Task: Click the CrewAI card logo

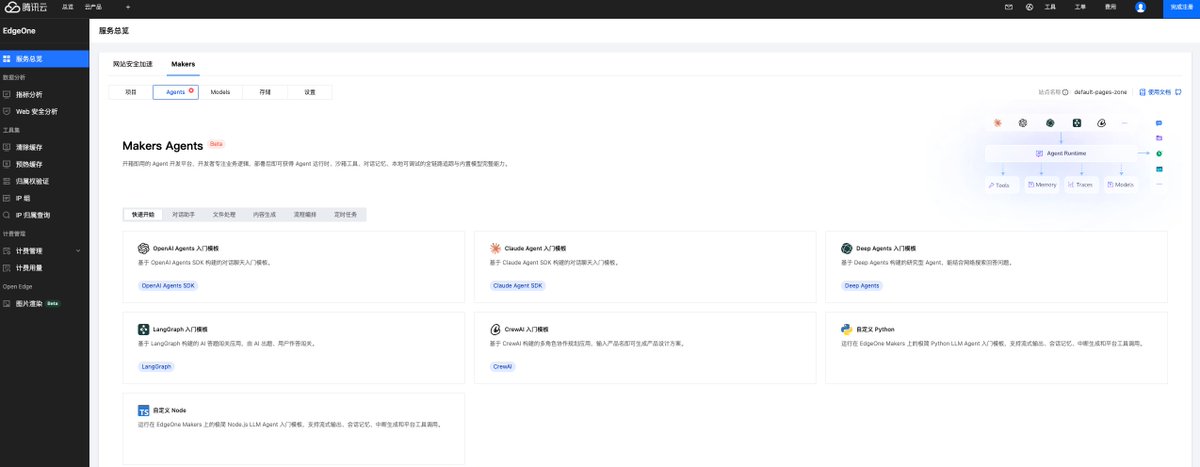Action: click(495, 329)
